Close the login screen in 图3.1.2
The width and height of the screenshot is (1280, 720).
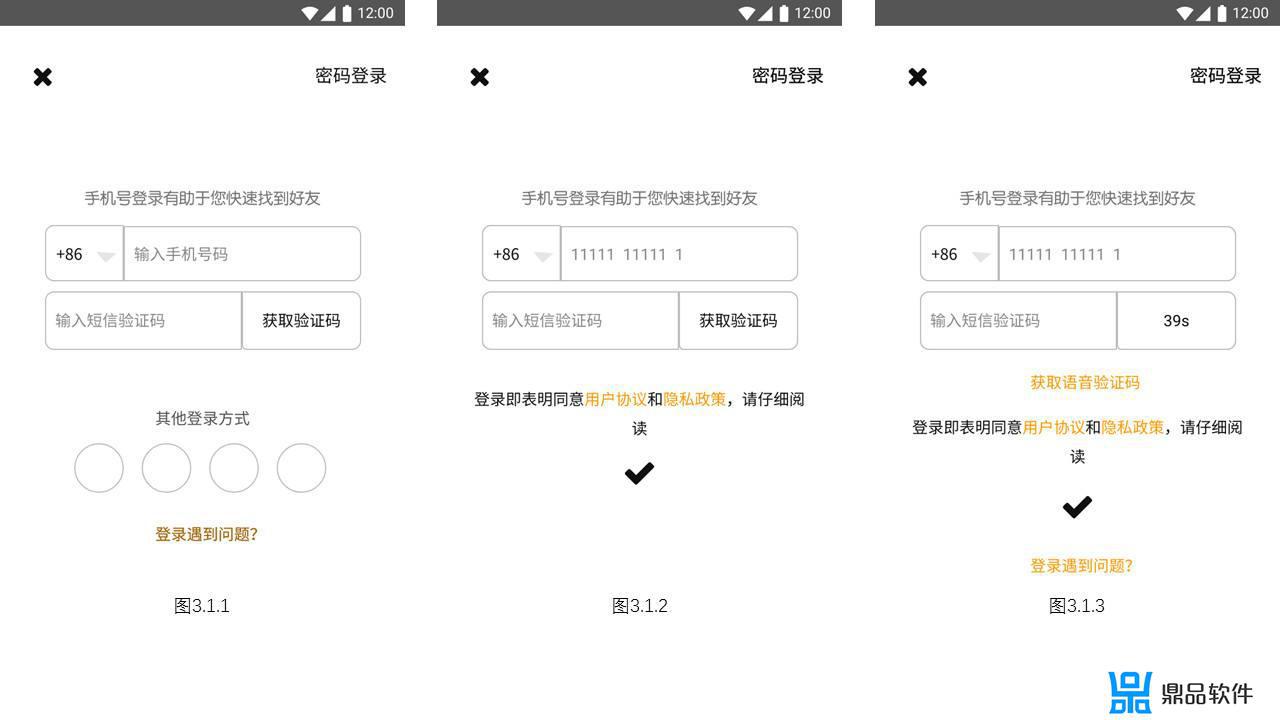pos(479,76)
